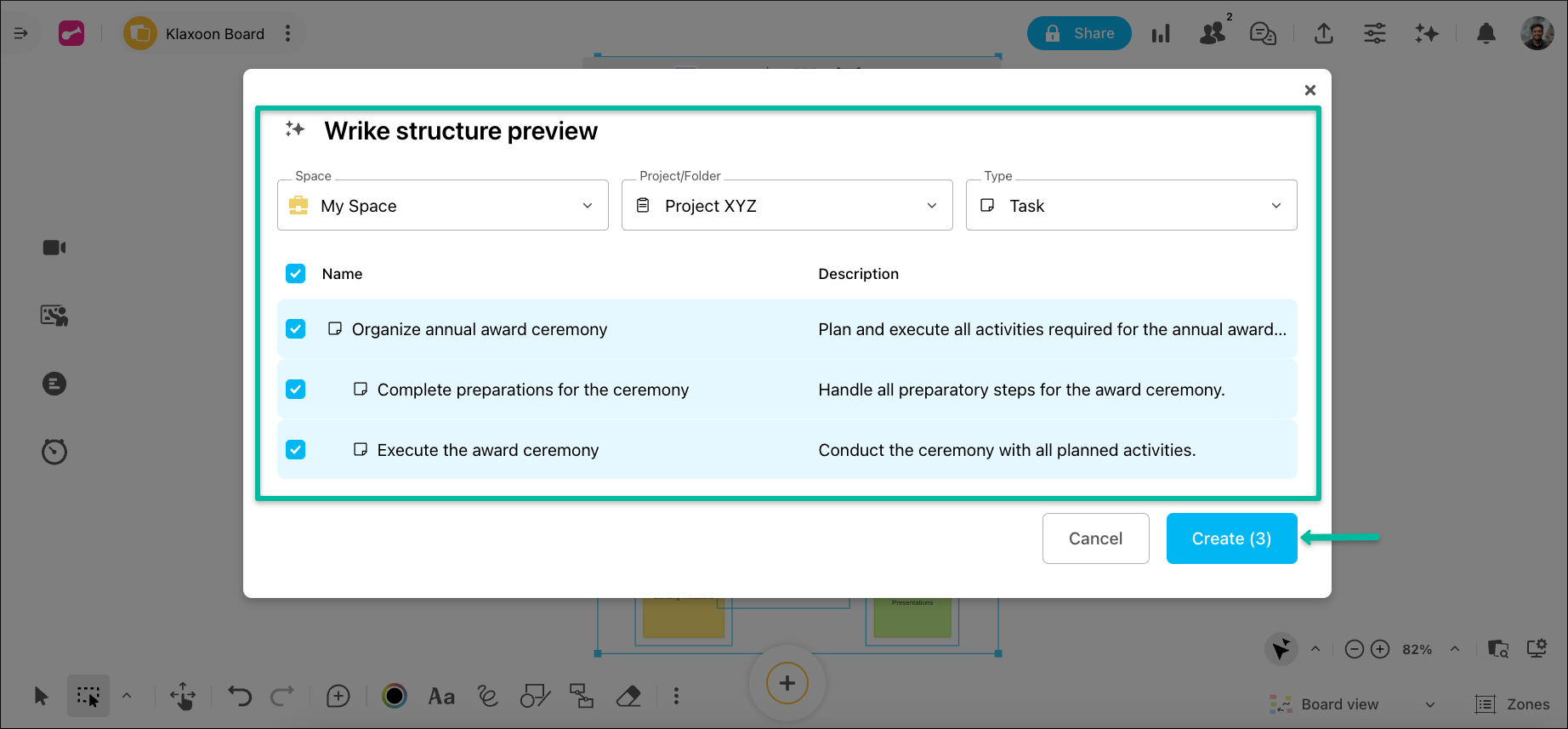Close the Wrike structure preview dialog
Screen dimensions: 1568x729
click(1310, 90)
